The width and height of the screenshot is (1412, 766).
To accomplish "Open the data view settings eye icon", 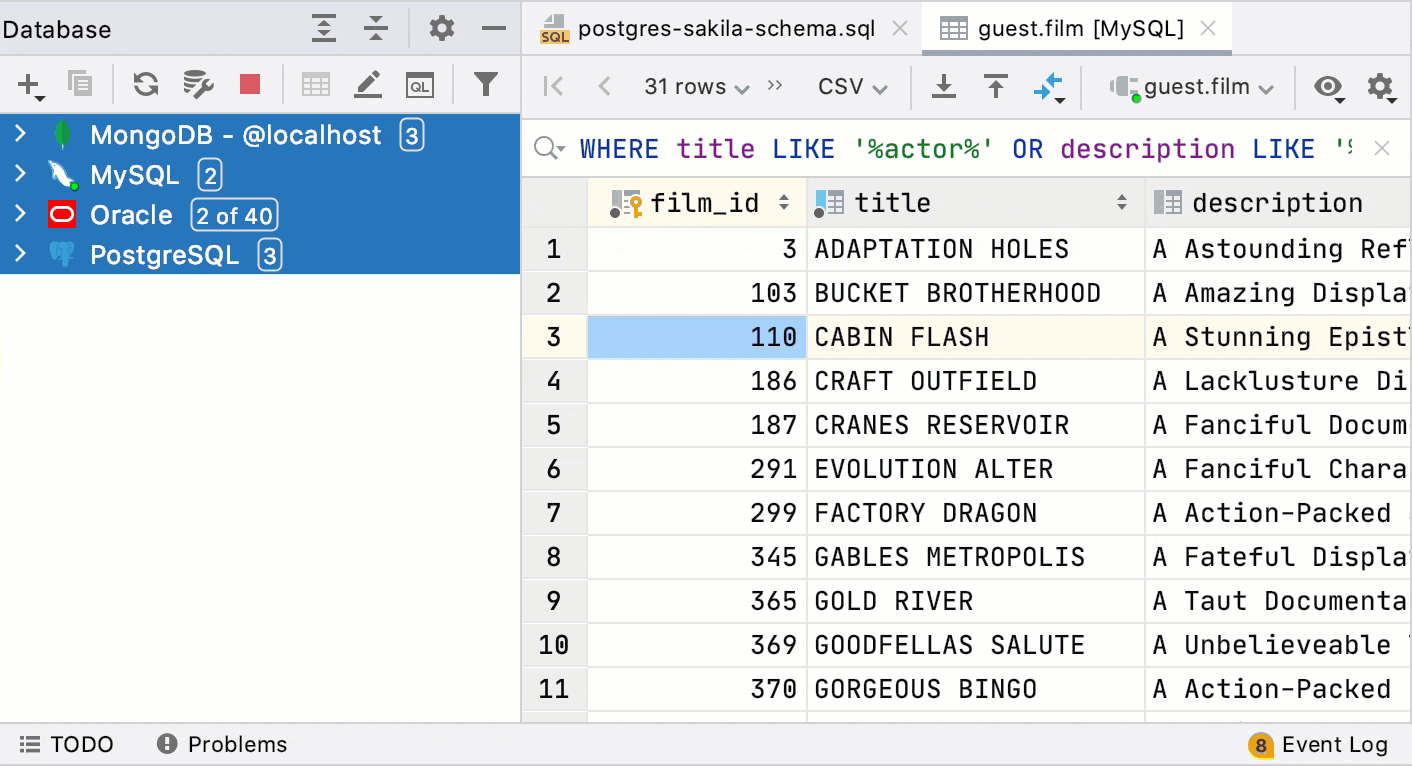I will tap(1329, 88).
